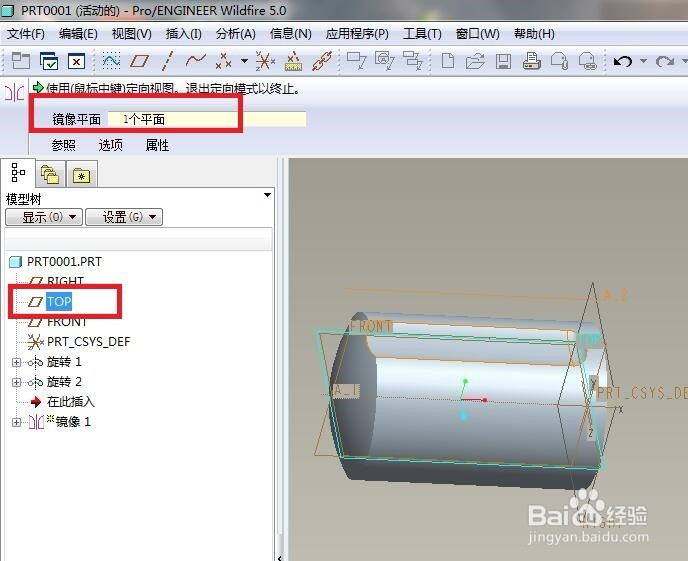Viewport: 688px width, 561px height.
Task: Click the close window toolbar icon
Action: click(76, 61)
